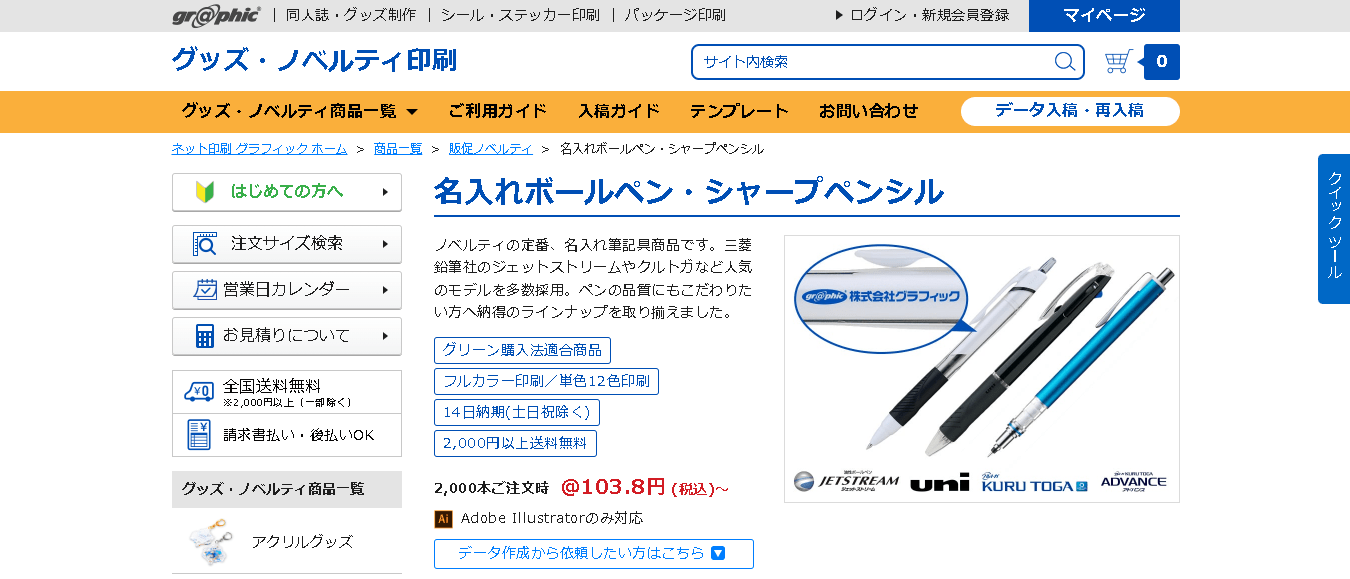
Task: Expand ログイン・新規会員登録 arrow link
Action: pos(921,15)
